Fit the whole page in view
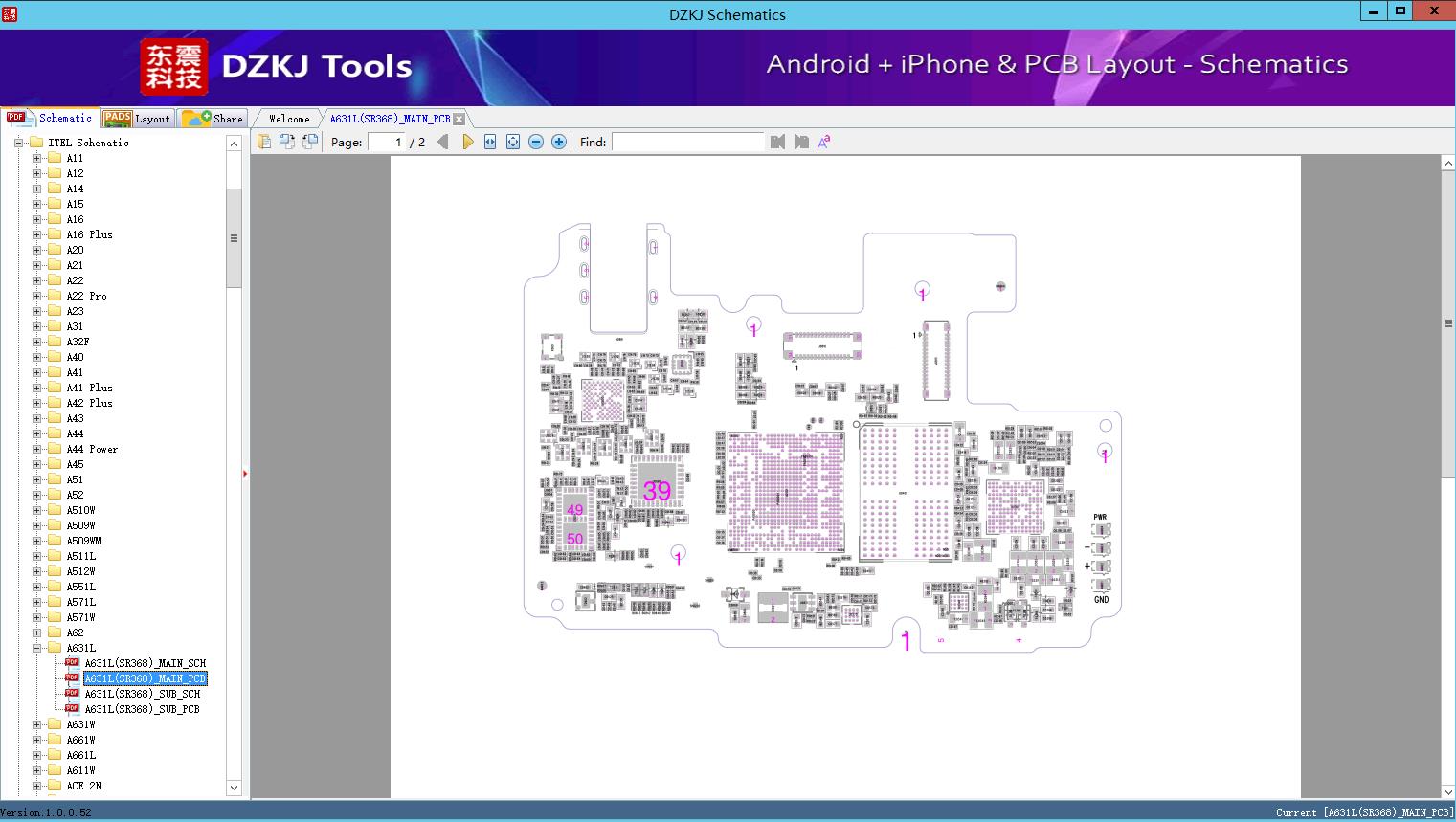The height and width of the screenshot is (822, 1456). (x=513, y=142)
